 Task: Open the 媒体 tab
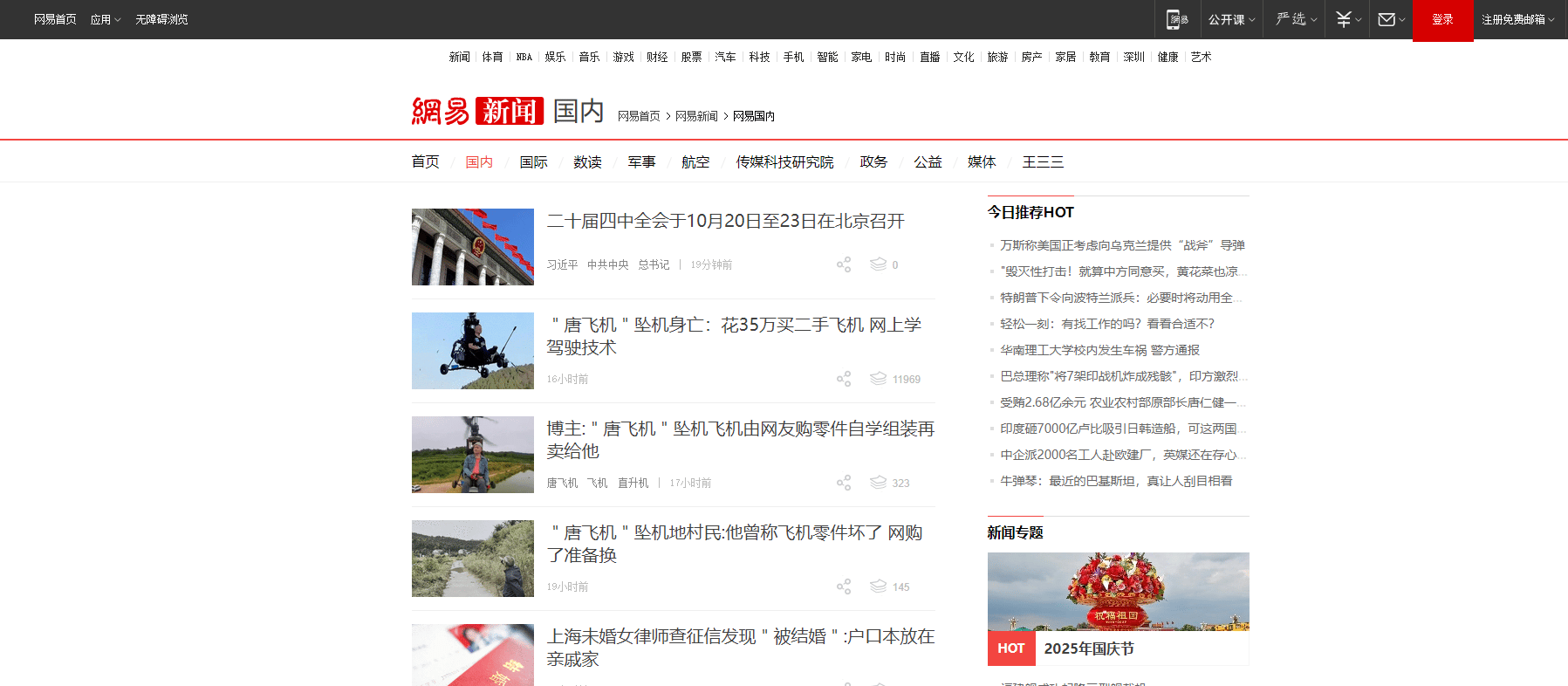point(982,161)
